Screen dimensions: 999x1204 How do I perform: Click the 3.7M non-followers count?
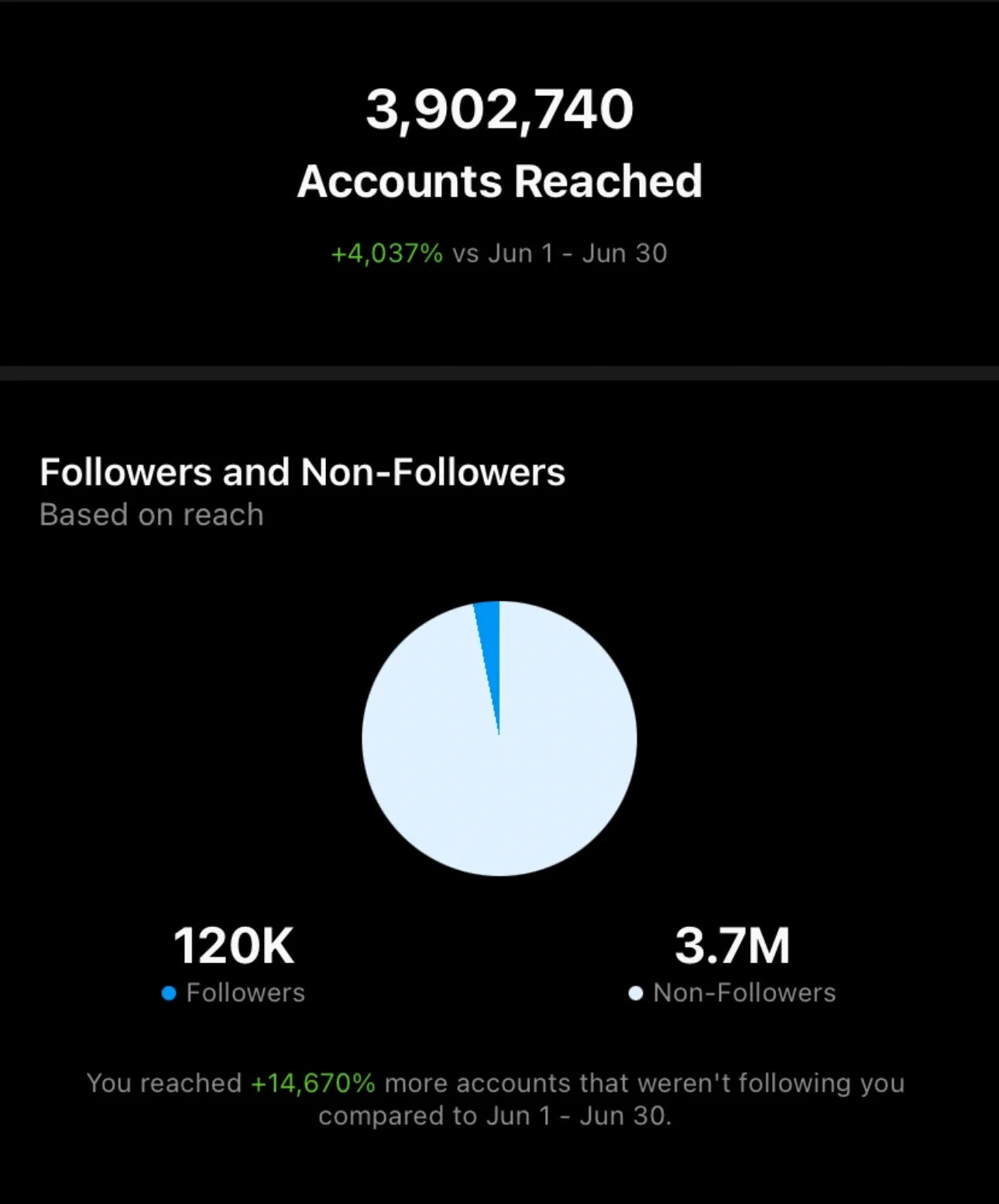click(732, 945)
